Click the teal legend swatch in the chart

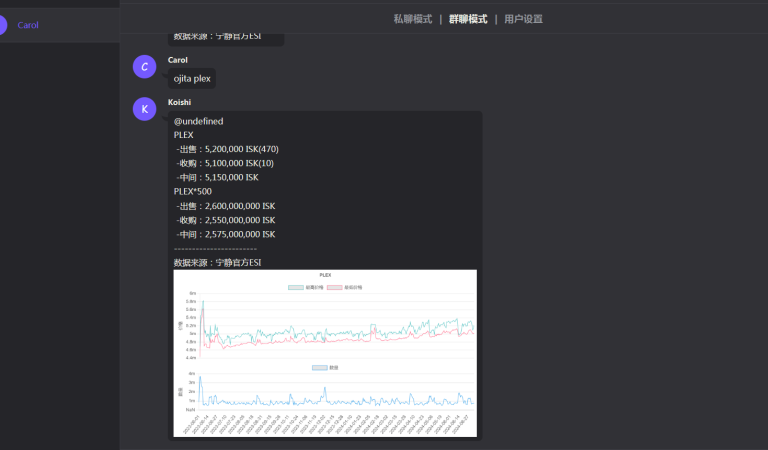[295, 287]
